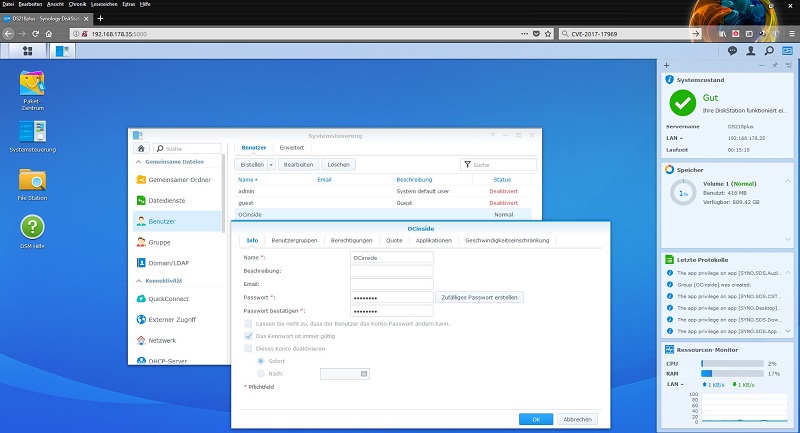Click home icon in Systemsteuerung
This screenshot has width=800, height=433.
pos(141,148)
